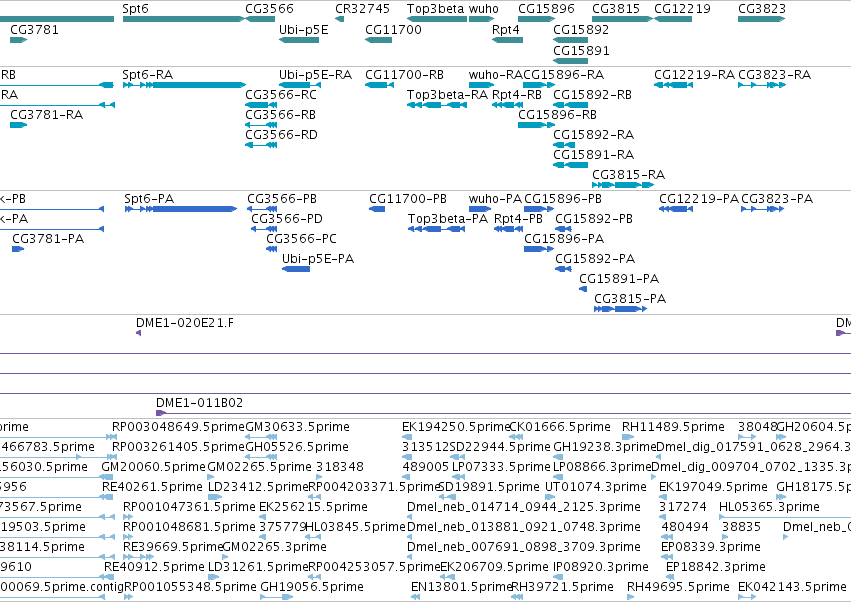Click the Rpt4 gene label
The image size is (851, 602).
506,29
